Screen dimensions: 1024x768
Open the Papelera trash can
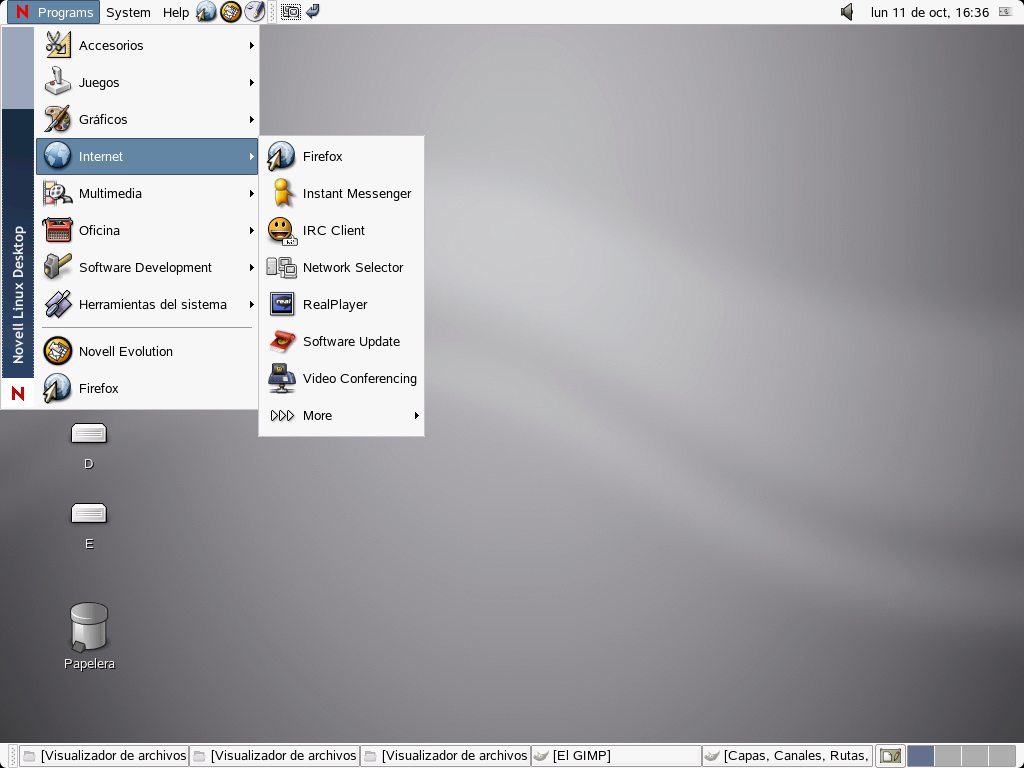click(x=89, y=625)
